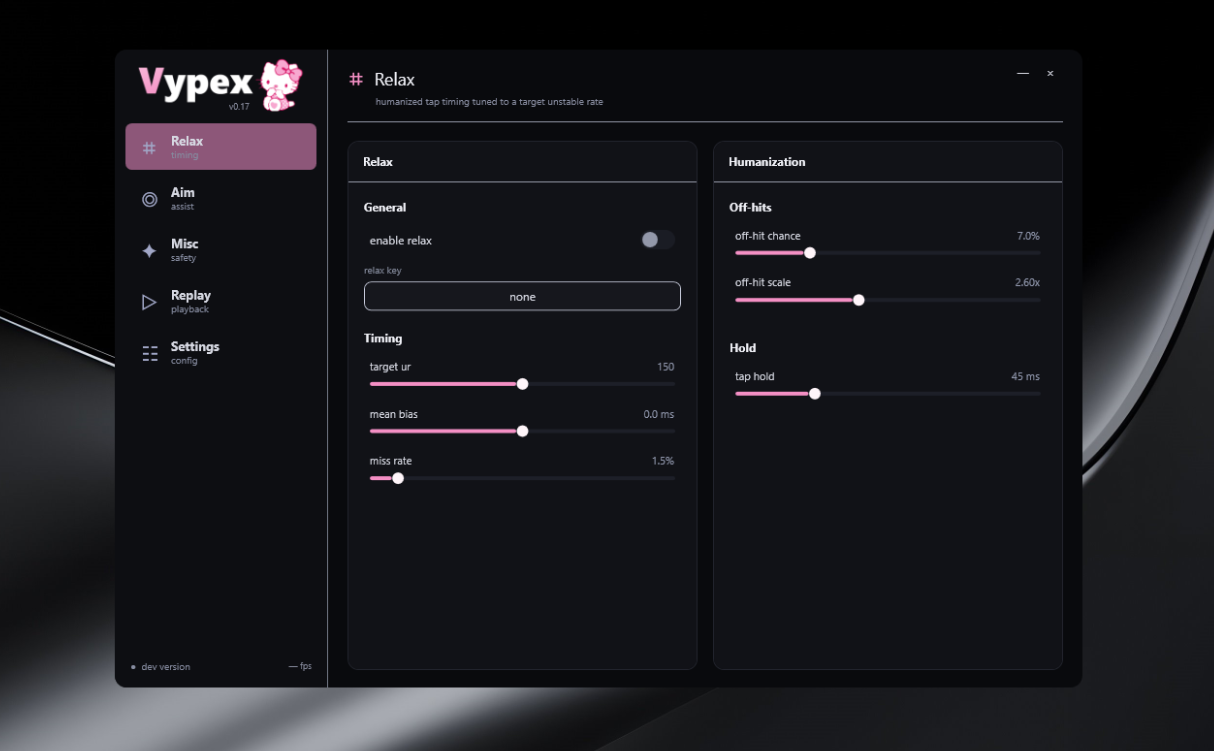This screenshot has height=751, width=1214.
Task: Click the miss rate slider handle
Action: 398,478
